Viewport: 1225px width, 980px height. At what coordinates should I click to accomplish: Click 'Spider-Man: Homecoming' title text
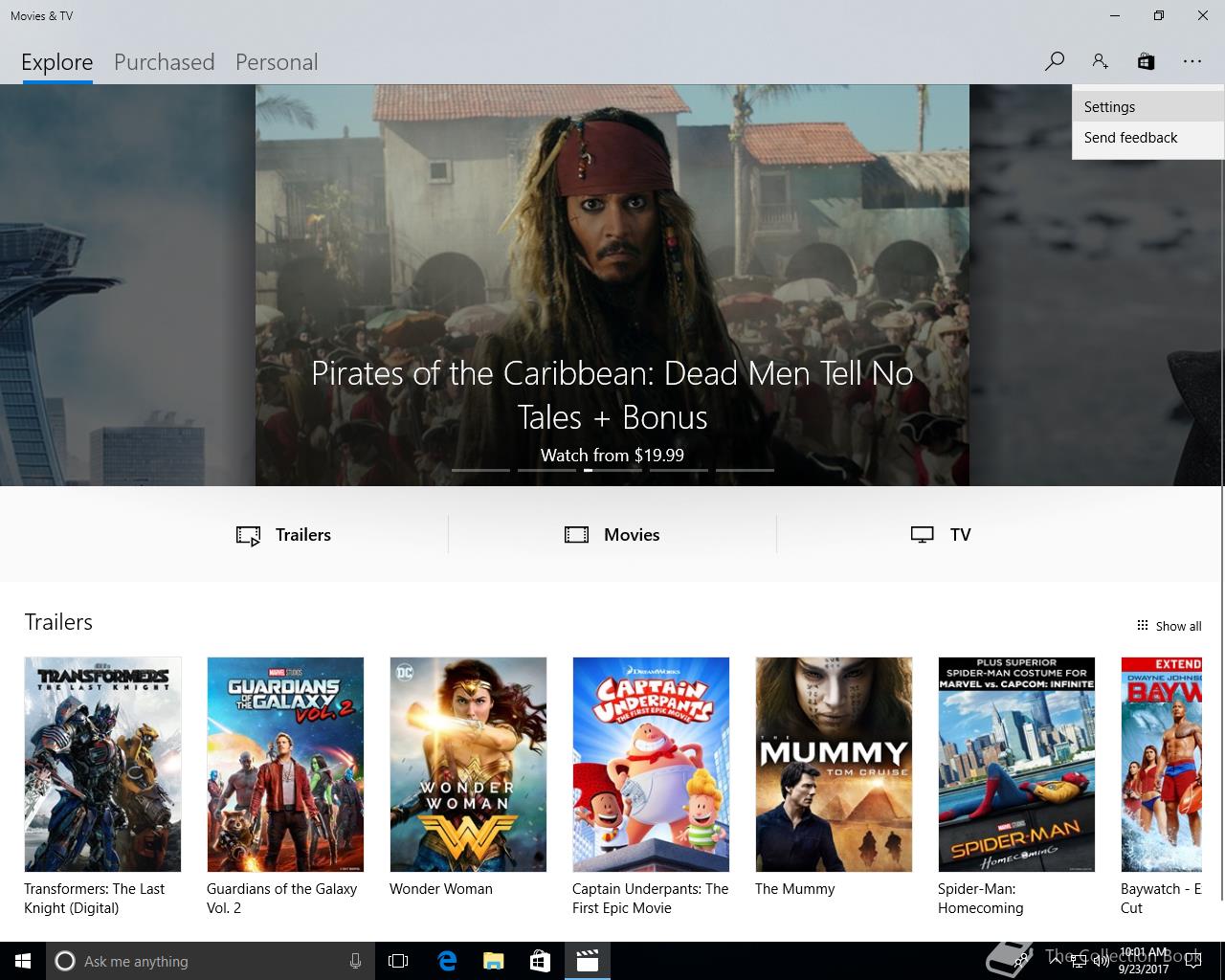[981, 899]
